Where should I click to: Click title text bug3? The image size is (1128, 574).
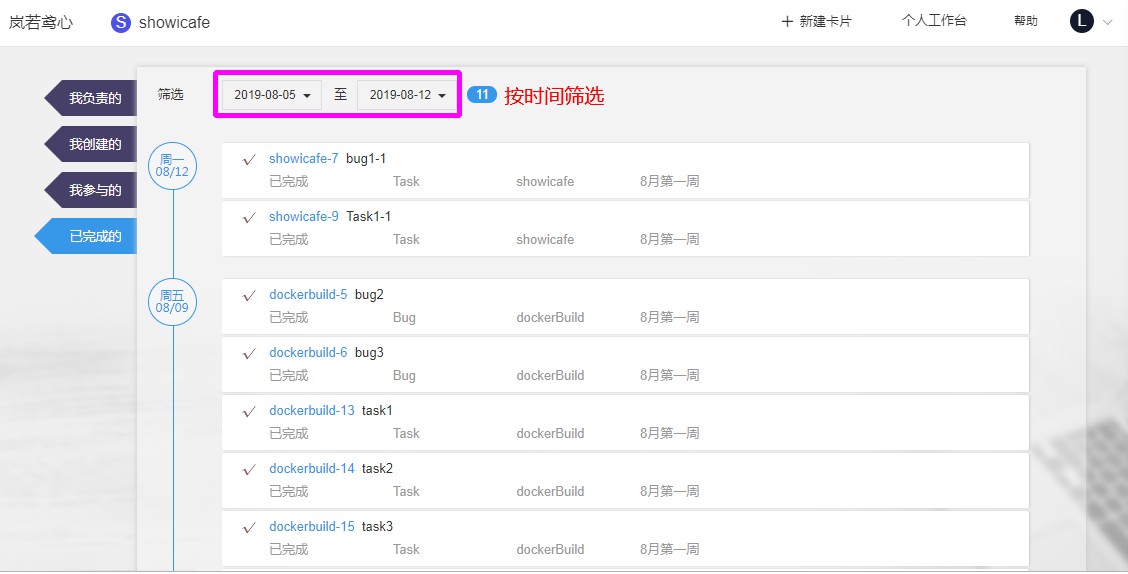(369, 352)
